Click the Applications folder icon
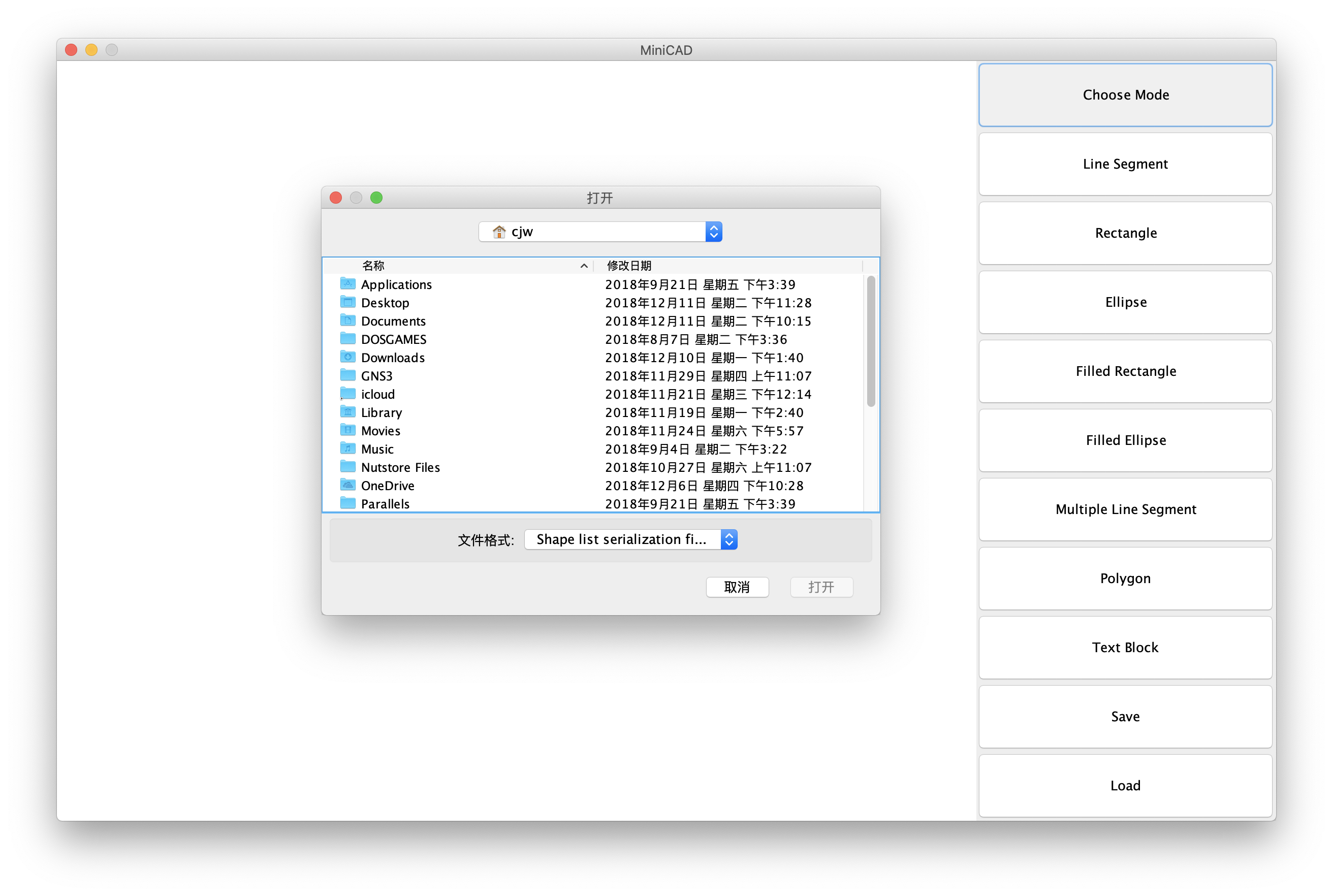Image resolution: width=1333 pixels, height=896 pixels. click(347, 283)
